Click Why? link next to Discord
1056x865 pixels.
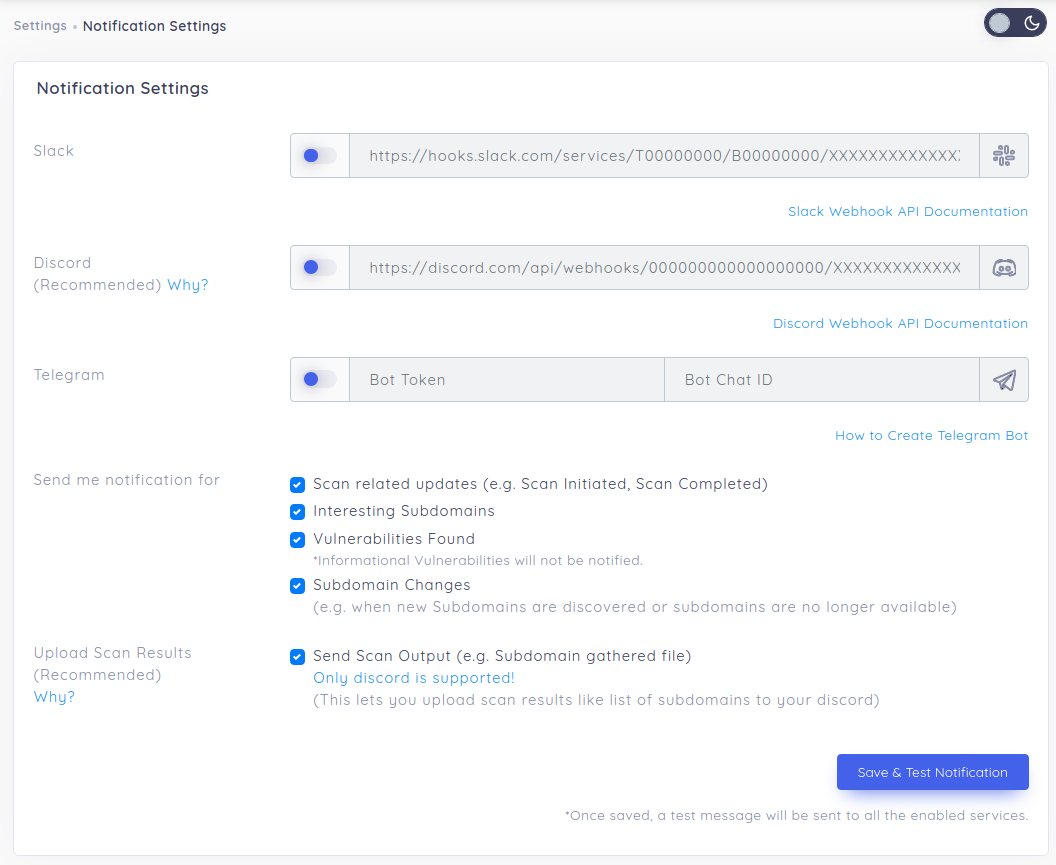click(188, 285)
